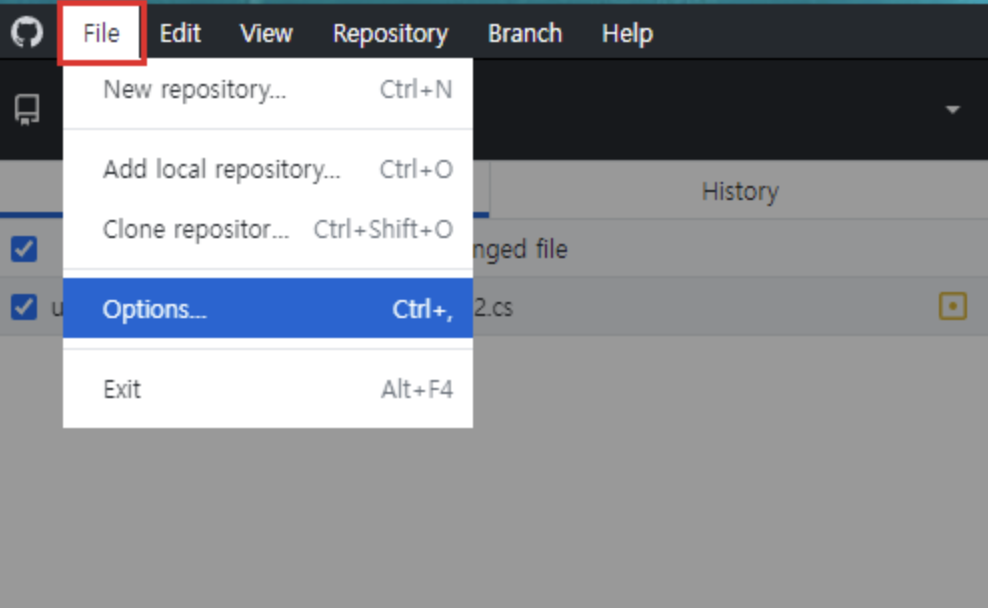
Task: Select the changed file row ending in 2.cs
Action: (494, 307)
